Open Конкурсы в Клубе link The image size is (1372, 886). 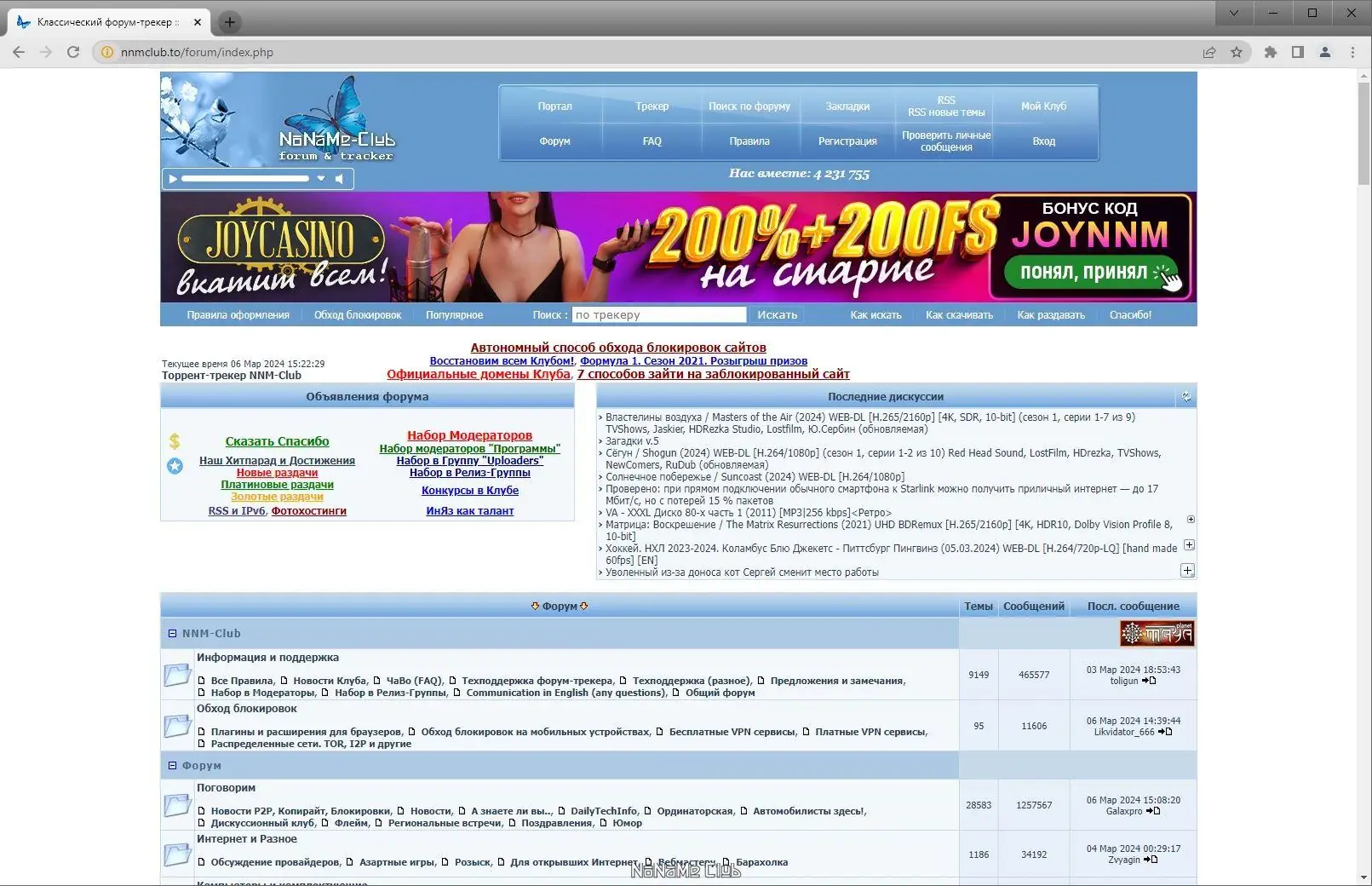pyautogui.click(x=470, y=491)
